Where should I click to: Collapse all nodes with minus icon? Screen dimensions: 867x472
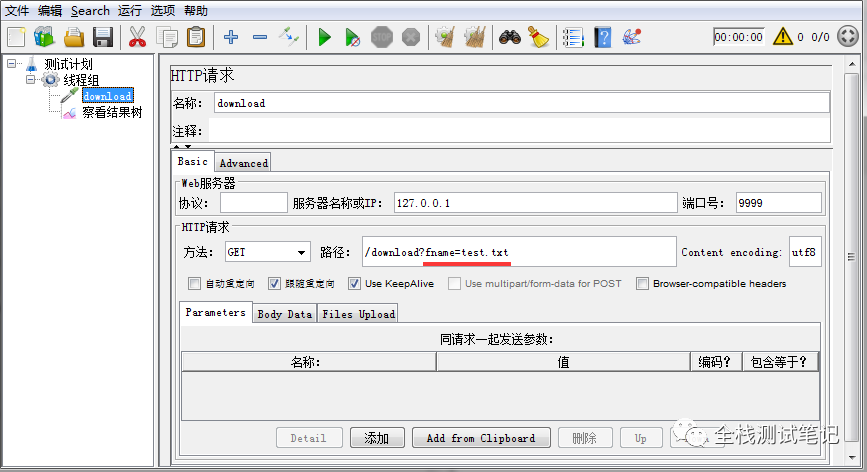pyautogui.click(x=260, y=37)
